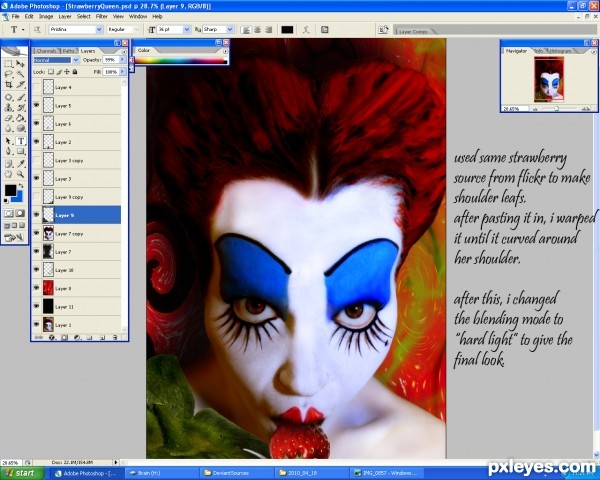Switch to the Histogram tab

point(559,51)
